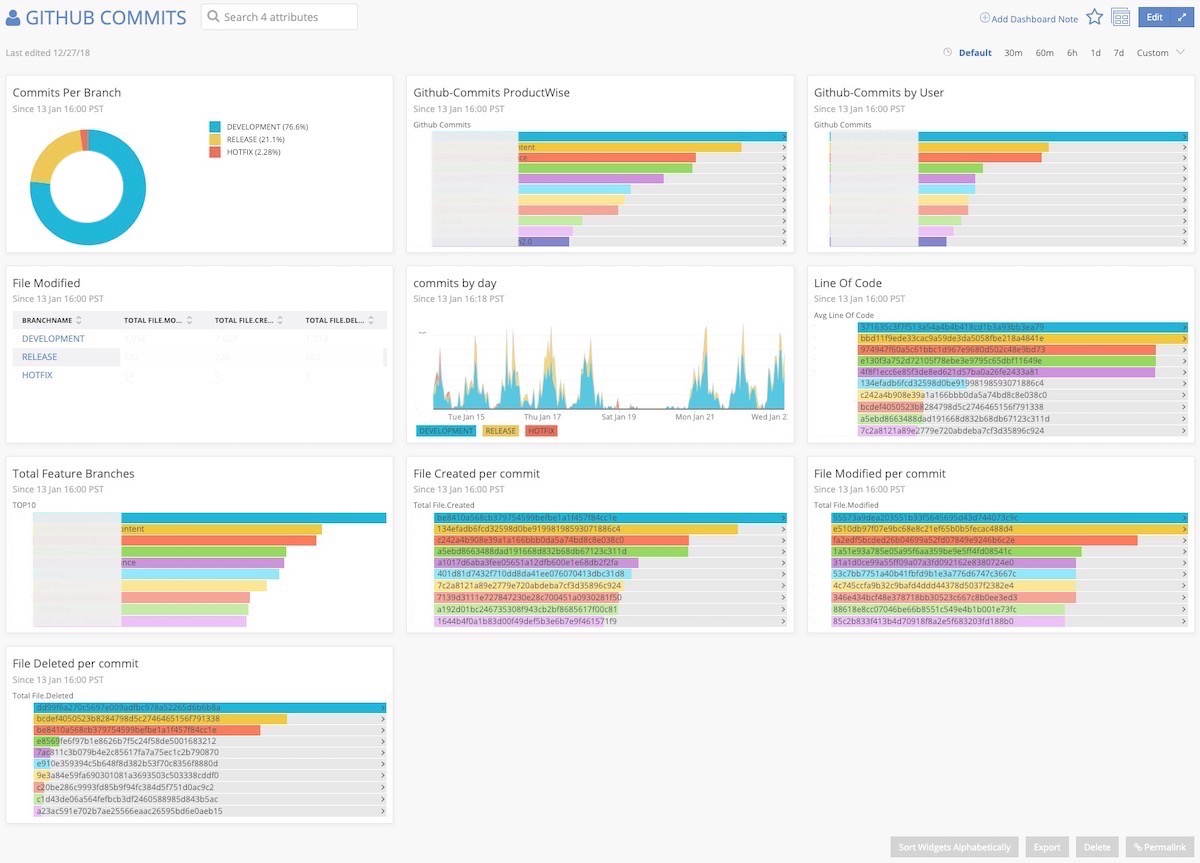Click the commits by day widget title
This screenshot has width=1200, height=863.
(455, 283)
